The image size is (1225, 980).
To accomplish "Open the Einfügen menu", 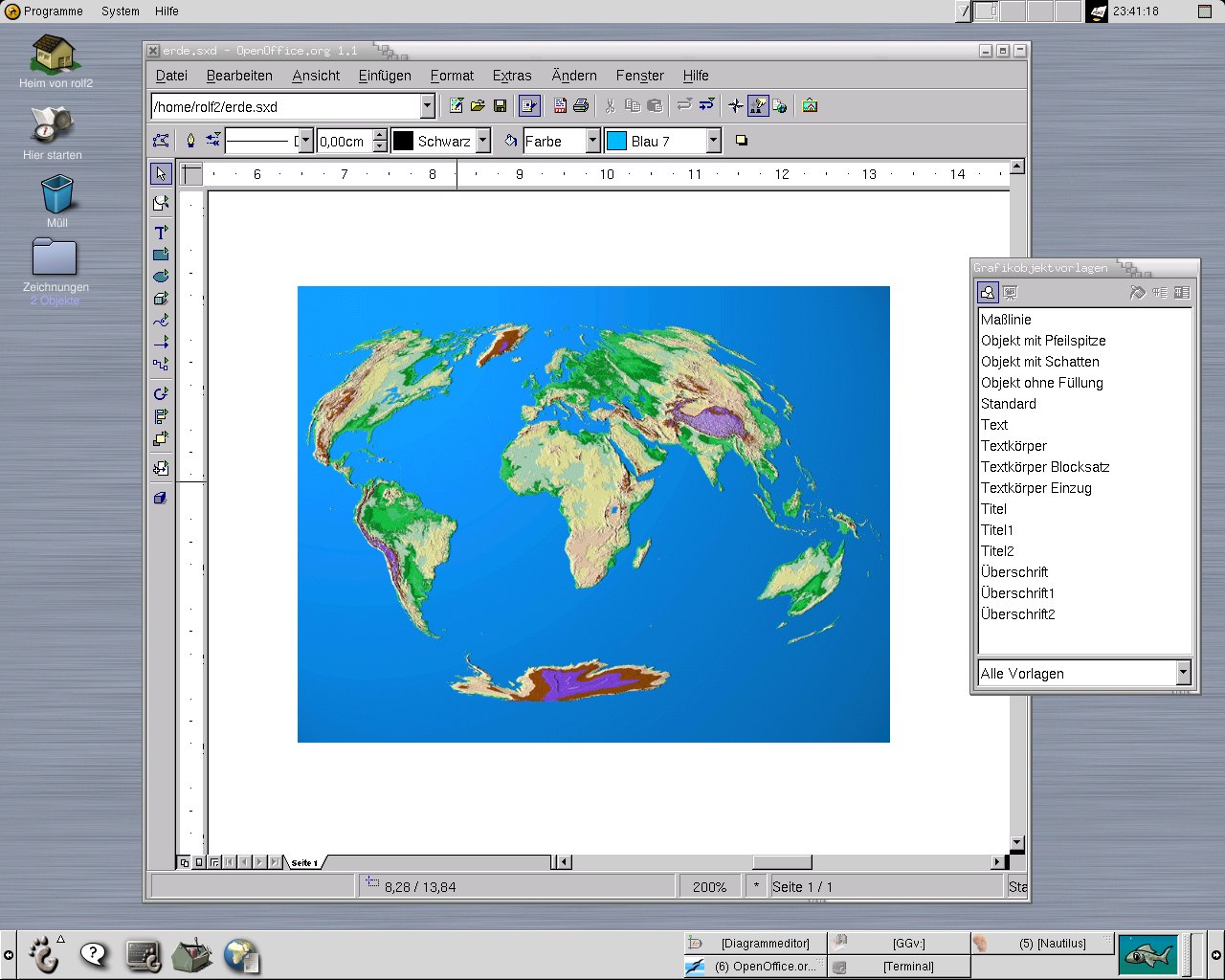I will click(x=385, y=76).
